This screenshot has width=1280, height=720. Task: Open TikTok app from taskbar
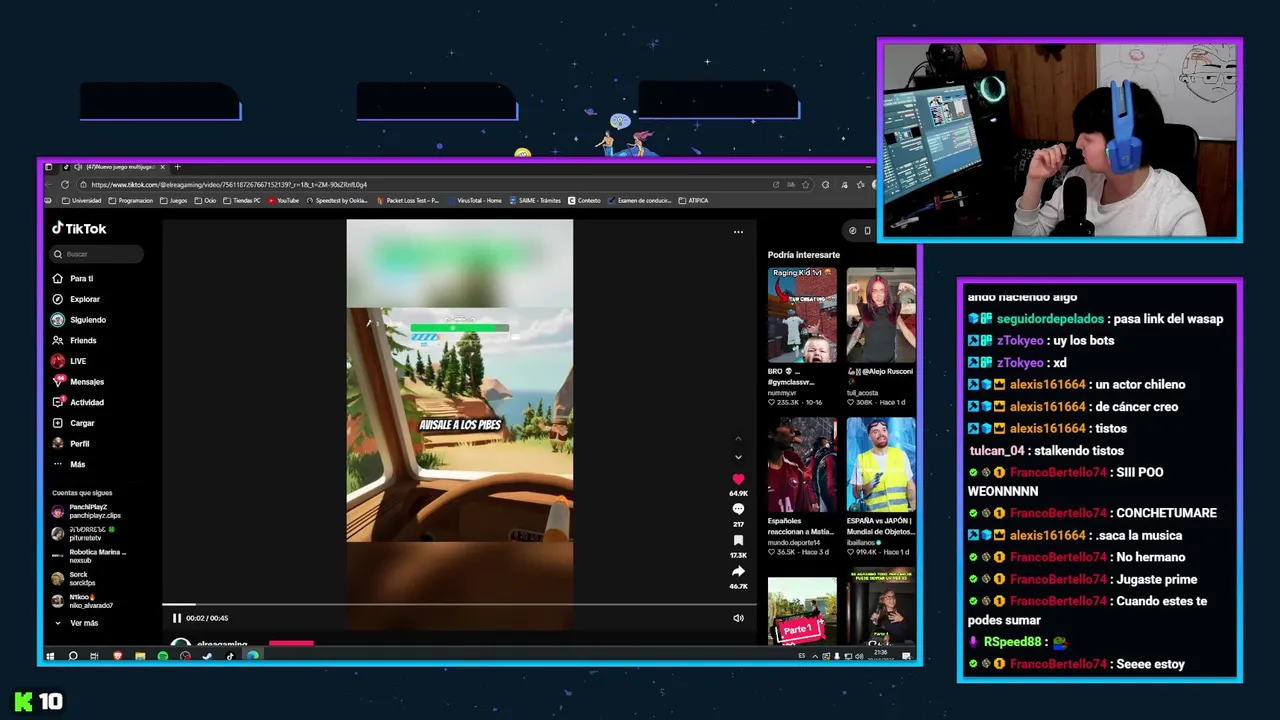click(x=230, y=656)
